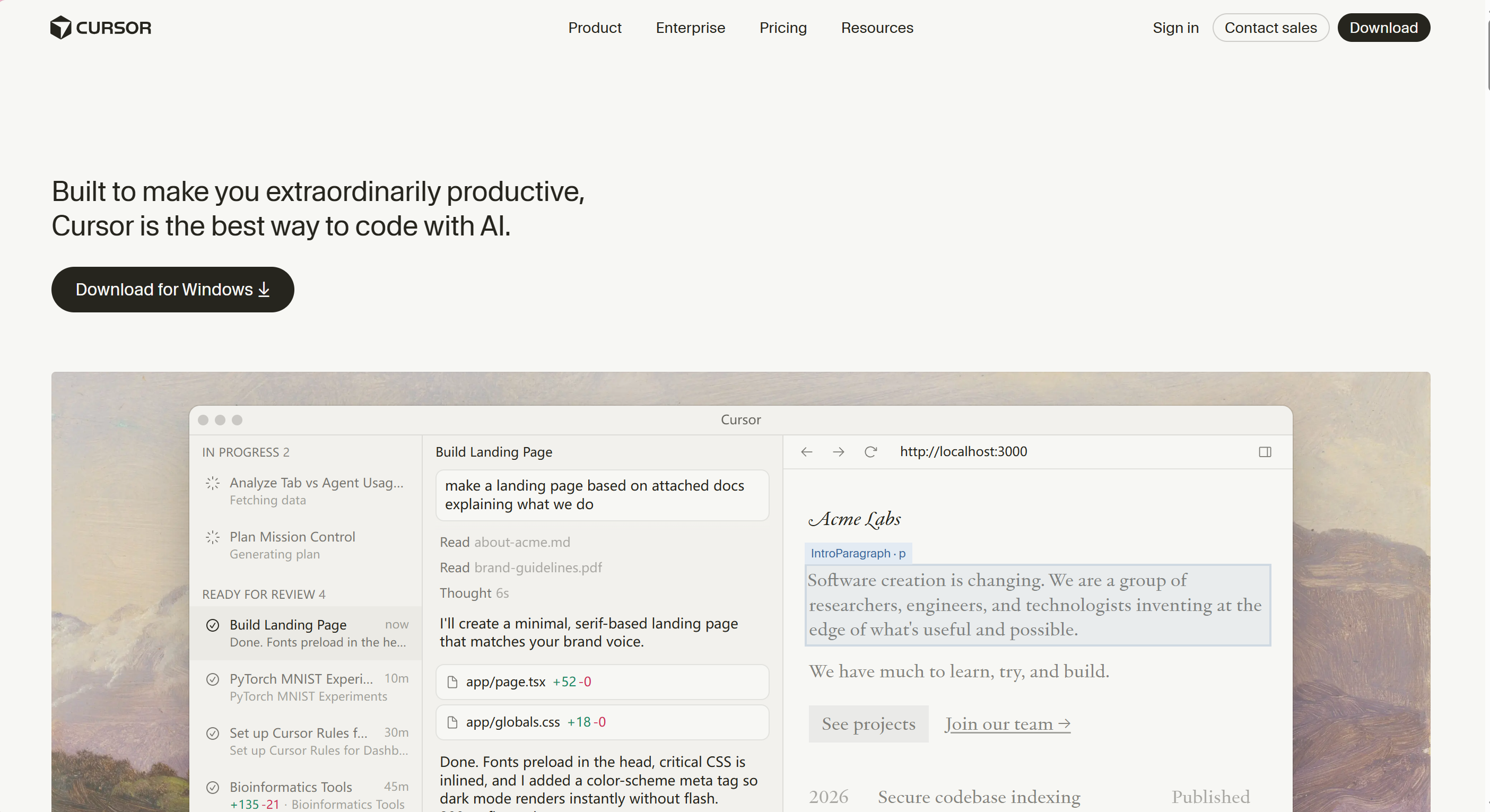This screenshot has height=812, width=1490.
Task: Open the Resources menu
Action: pos(877,28)
